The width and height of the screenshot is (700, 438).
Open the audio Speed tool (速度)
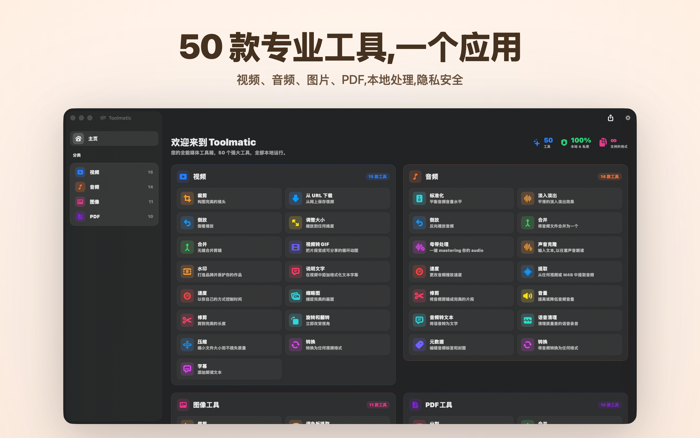(461, 271)
